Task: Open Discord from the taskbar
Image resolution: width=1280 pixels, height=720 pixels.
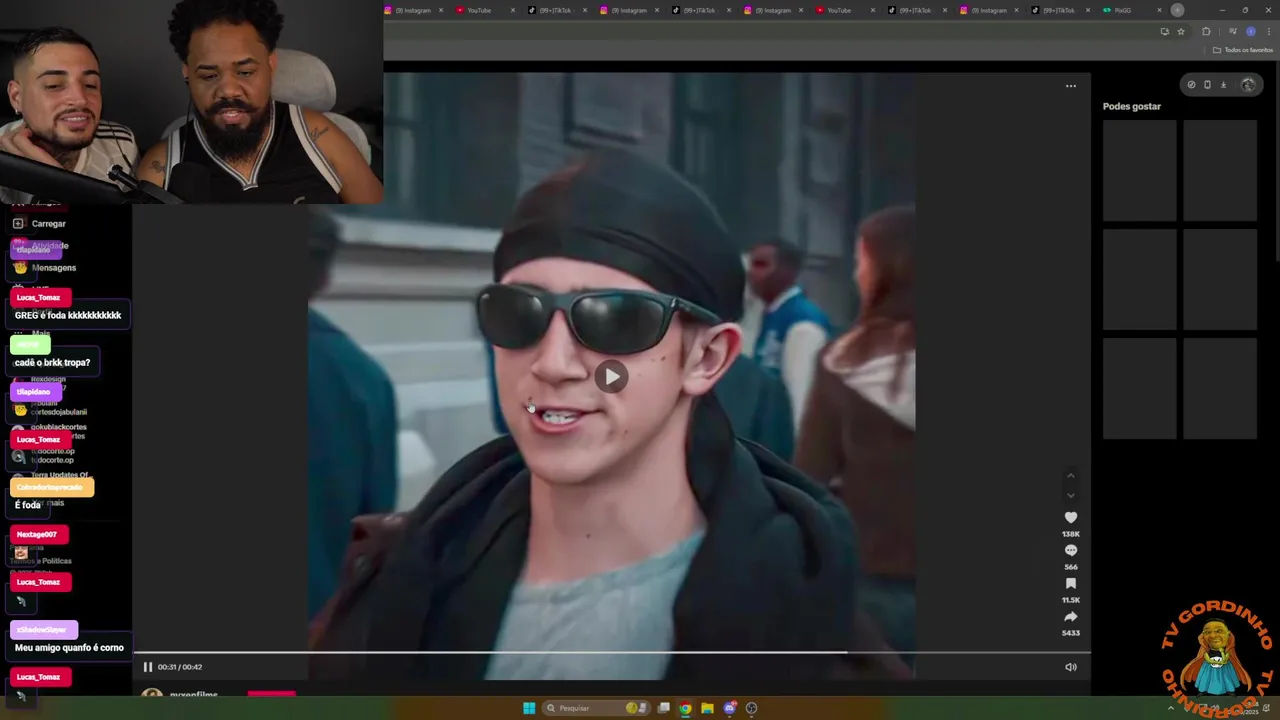Action: (x=730, y=708)
